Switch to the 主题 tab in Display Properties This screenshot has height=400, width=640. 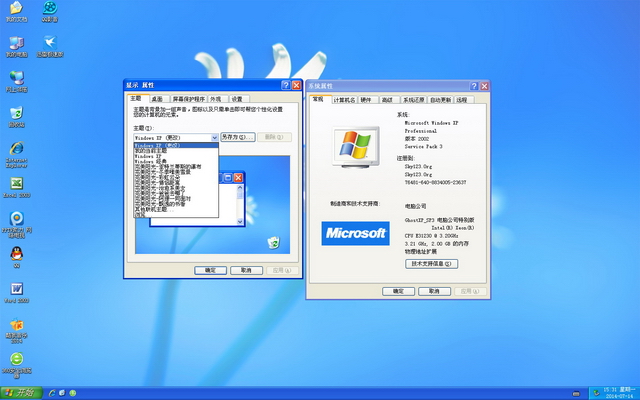(136, 98)
